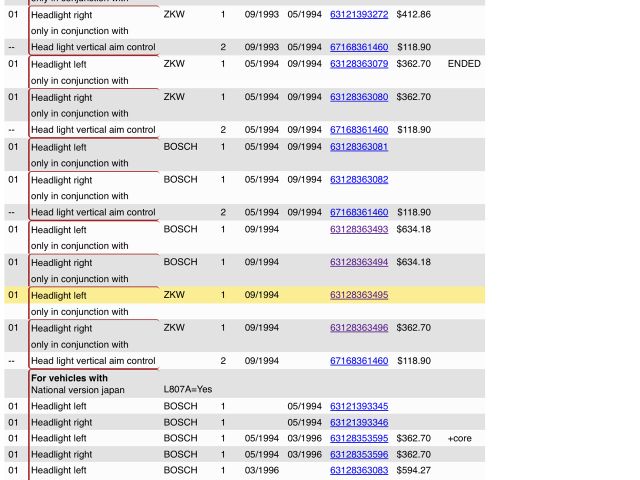Click part number 63121393346
The width and height of the screenshot is (640, 480).
click(x=359, y=422)
